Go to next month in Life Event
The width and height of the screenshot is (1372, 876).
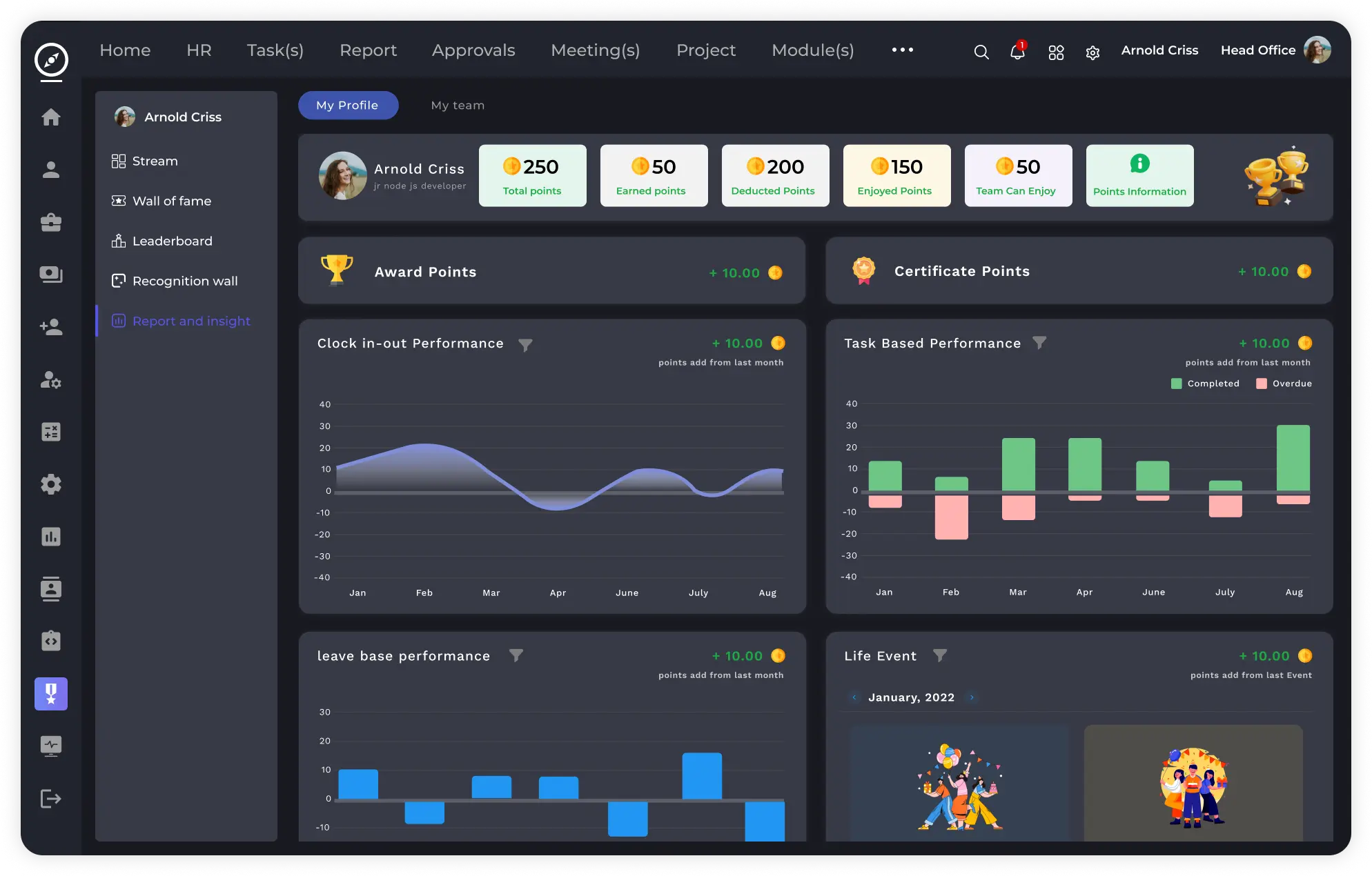point(972,697)
